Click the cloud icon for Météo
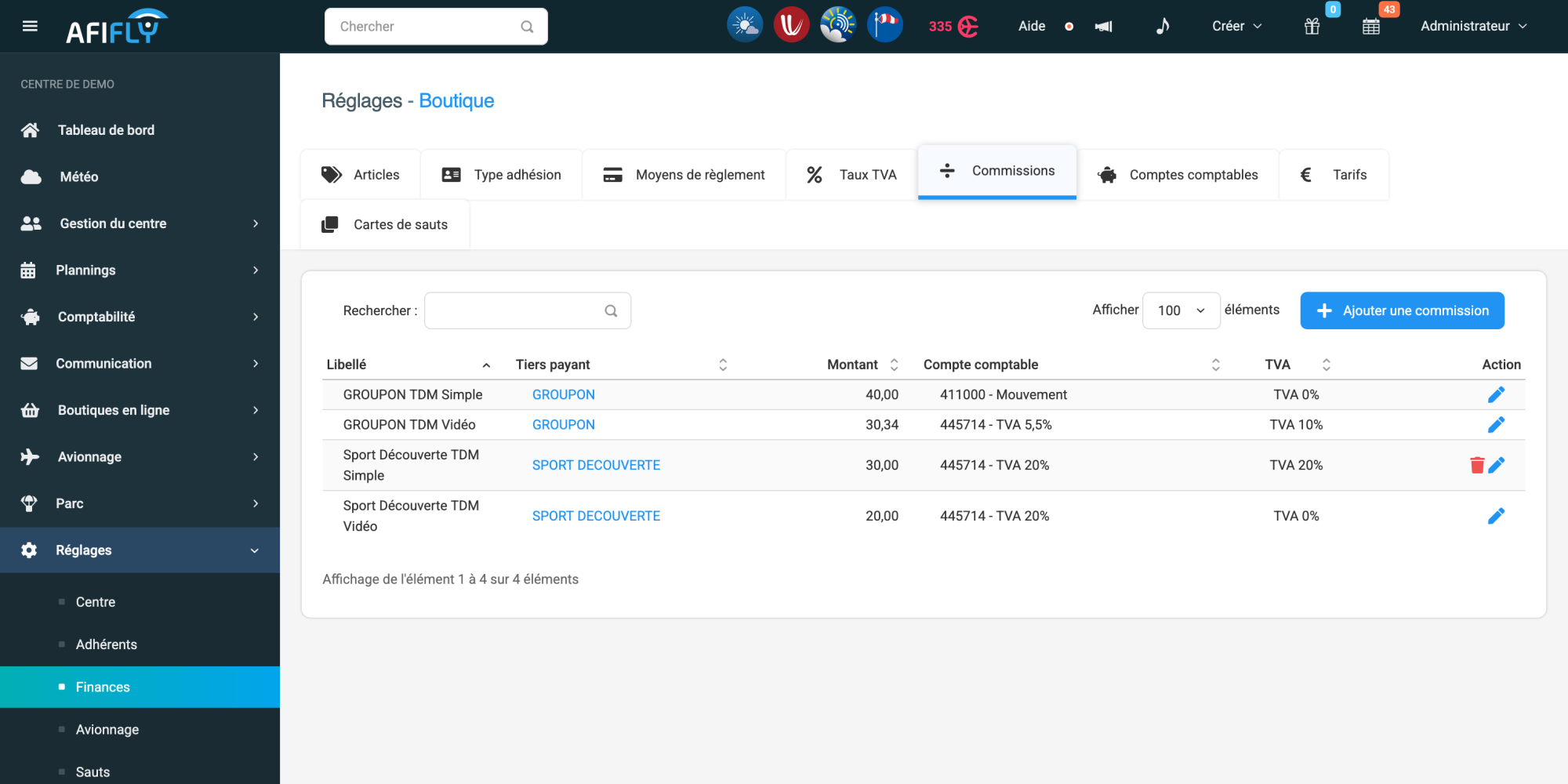1568x784 pixels. 31,176
